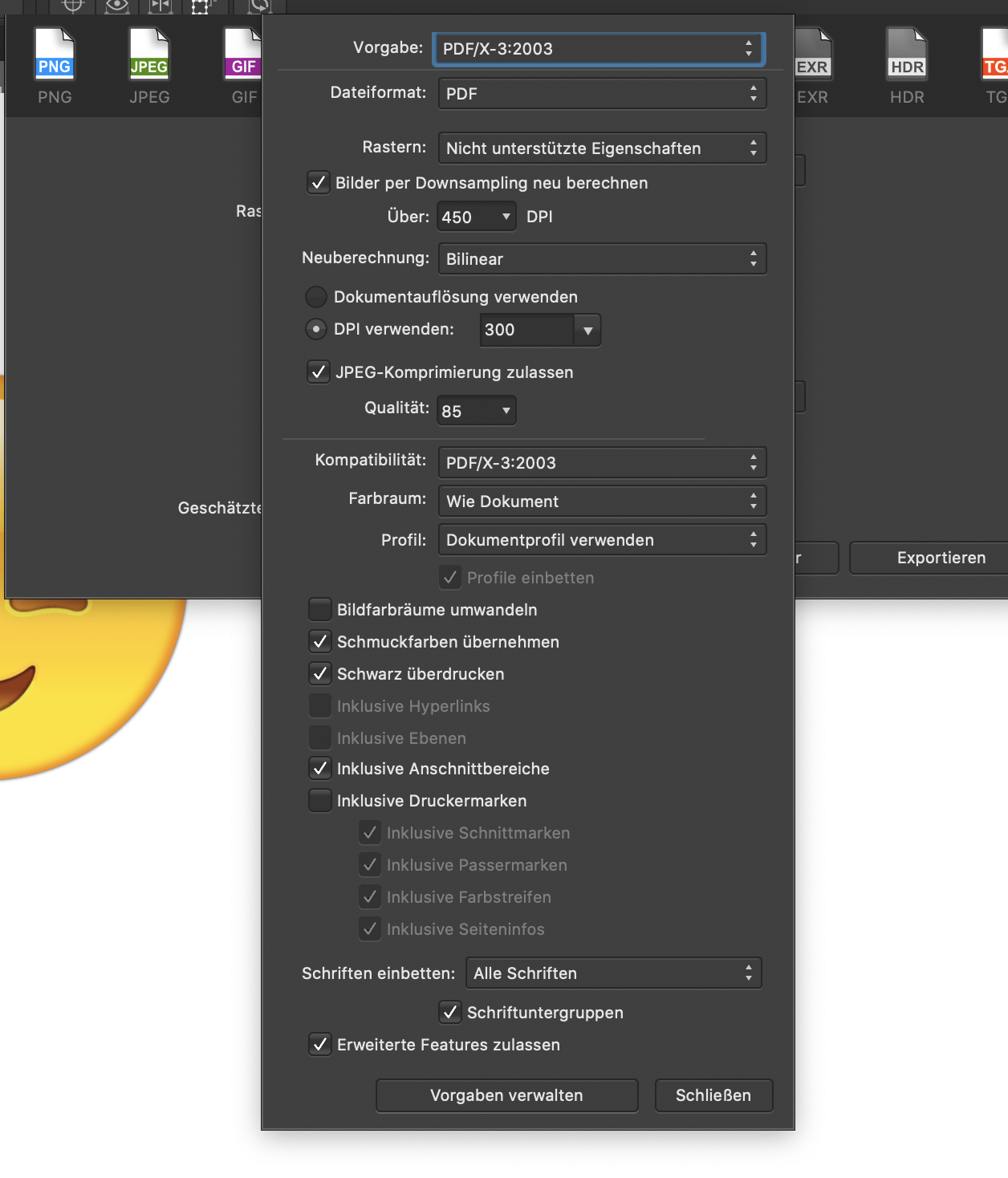Viewport: 1008px width, 1178px height.
Task: Select the JPEG export format icon
Action: tap(149, 54)
